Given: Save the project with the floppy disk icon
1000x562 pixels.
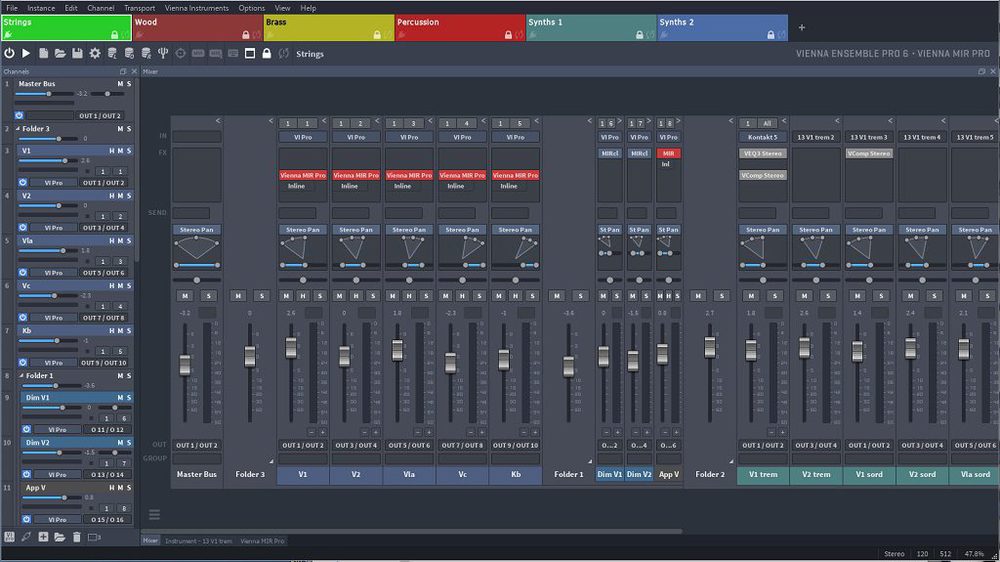Looking at the screenshot, I should click(x=77, y=54).
